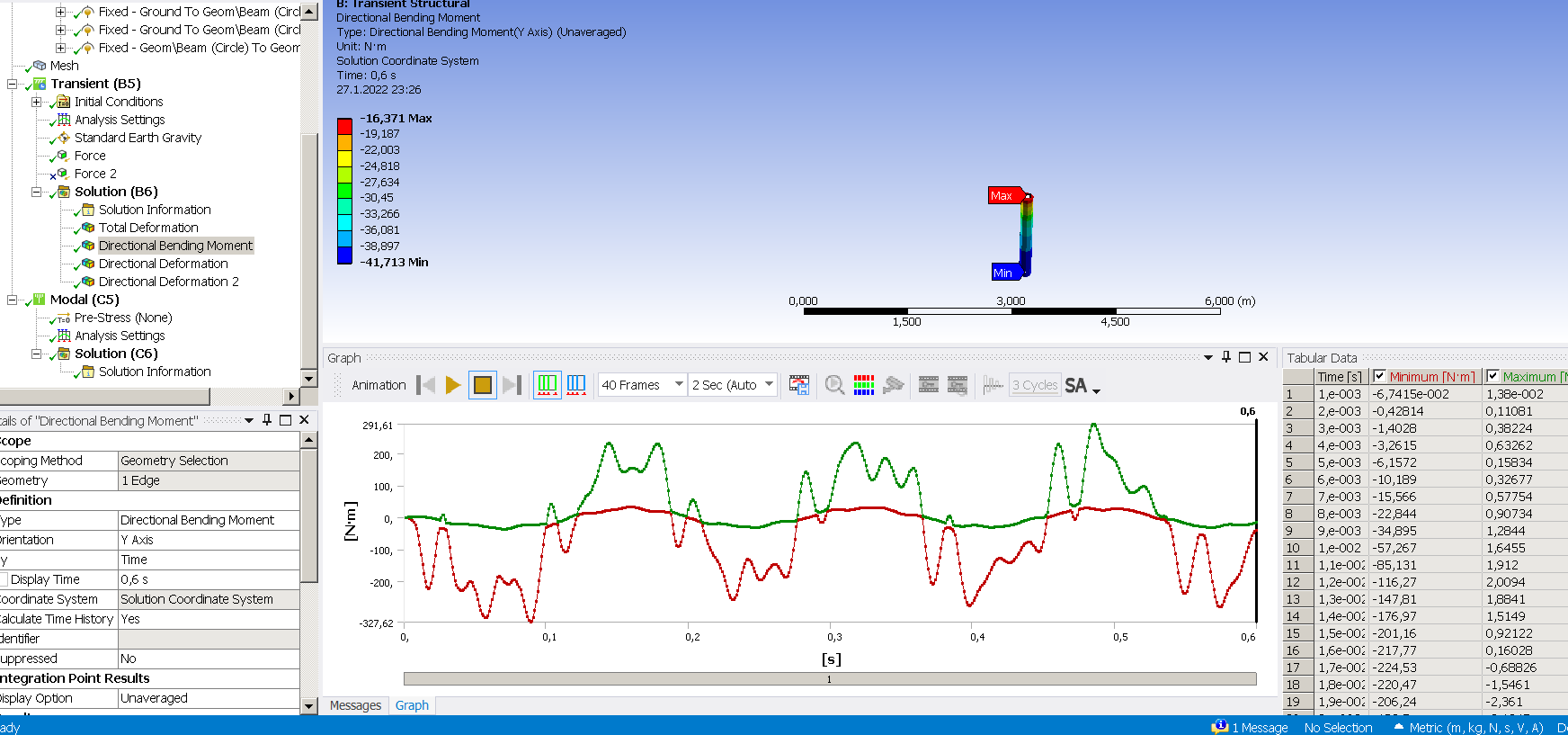Screen dimensions: 1568x735
Task: Click the first gray strip icon left of 3 Cycles
Action: [929, 385]
